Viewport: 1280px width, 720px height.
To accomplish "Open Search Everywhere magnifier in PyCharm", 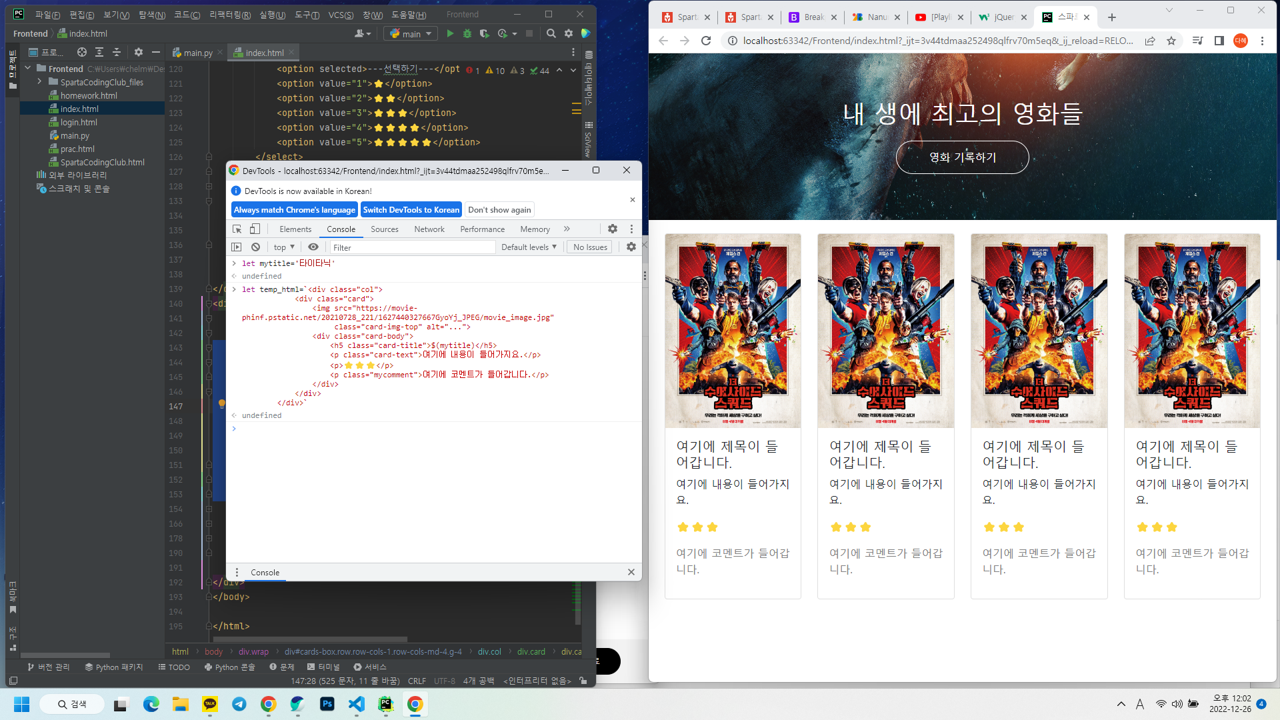I will pos(551,34).
